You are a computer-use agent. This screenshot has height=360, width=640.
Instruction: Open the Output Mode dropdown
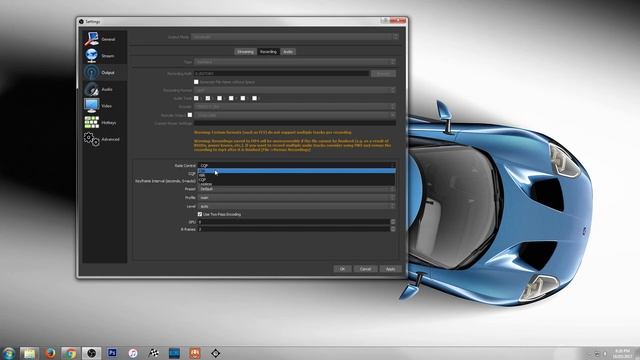(x=295, y=37)
